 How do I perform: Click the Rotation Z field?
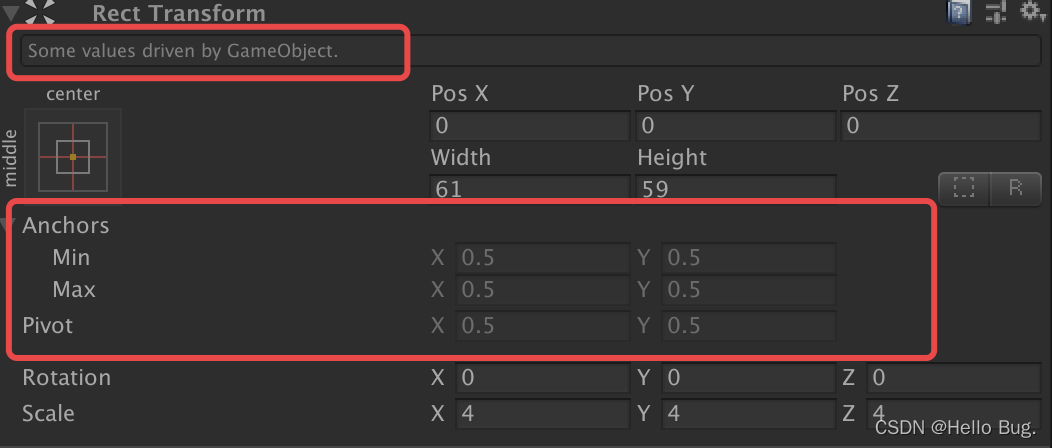pyautogui.click(x=953, y=378)
